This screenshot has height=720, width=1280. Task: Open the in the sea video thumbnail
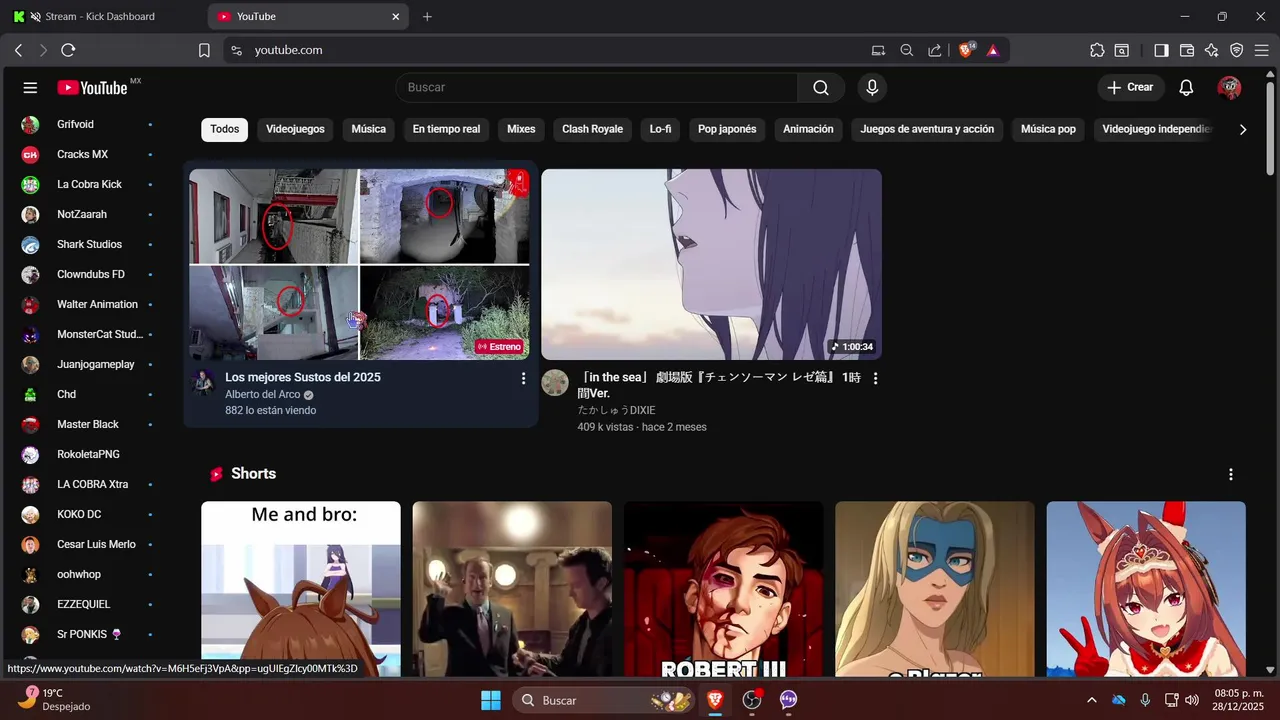coord(711,264)
